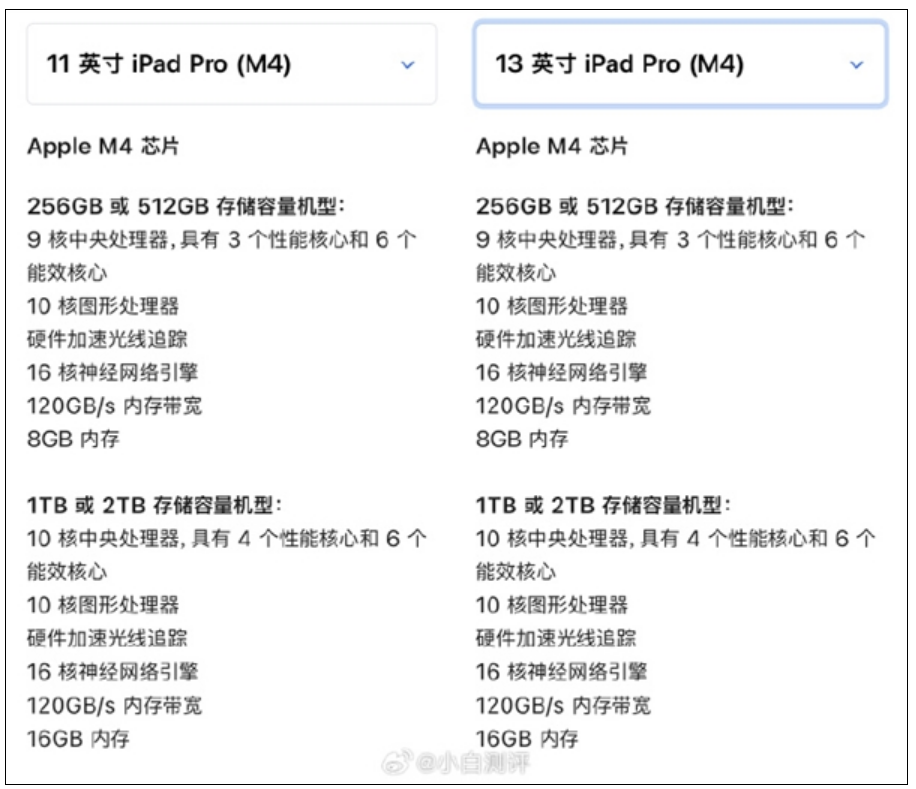Viewport: 916px width, 789px height.
Task: Click '16GB 内存' in 13-inch column
Action: 527,739
